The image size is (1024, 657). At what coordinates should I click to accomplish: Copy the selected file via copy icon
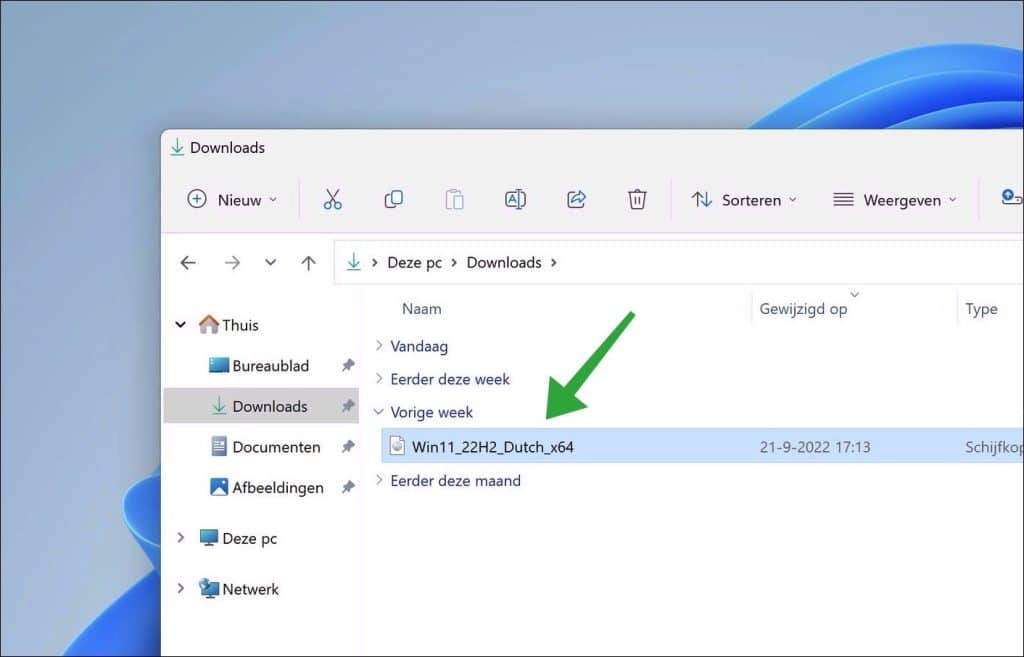[x=393, y=199]
